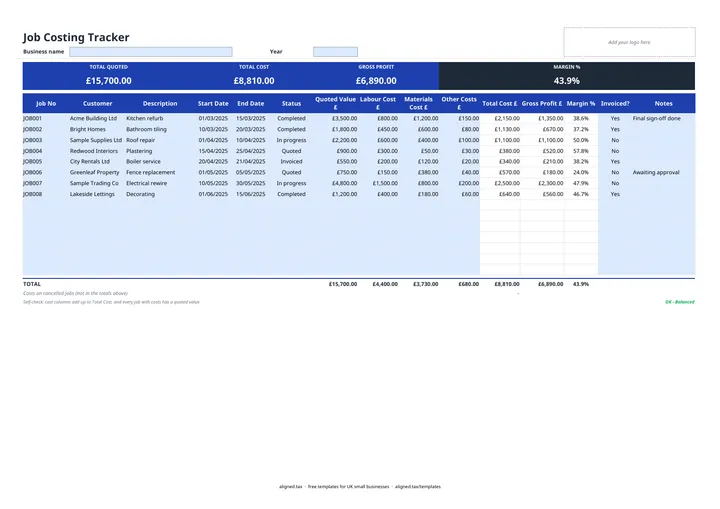The width and height of the screenshot is (720, 509).
Task: Select the Fence replacement description cell
Action: 151,173
